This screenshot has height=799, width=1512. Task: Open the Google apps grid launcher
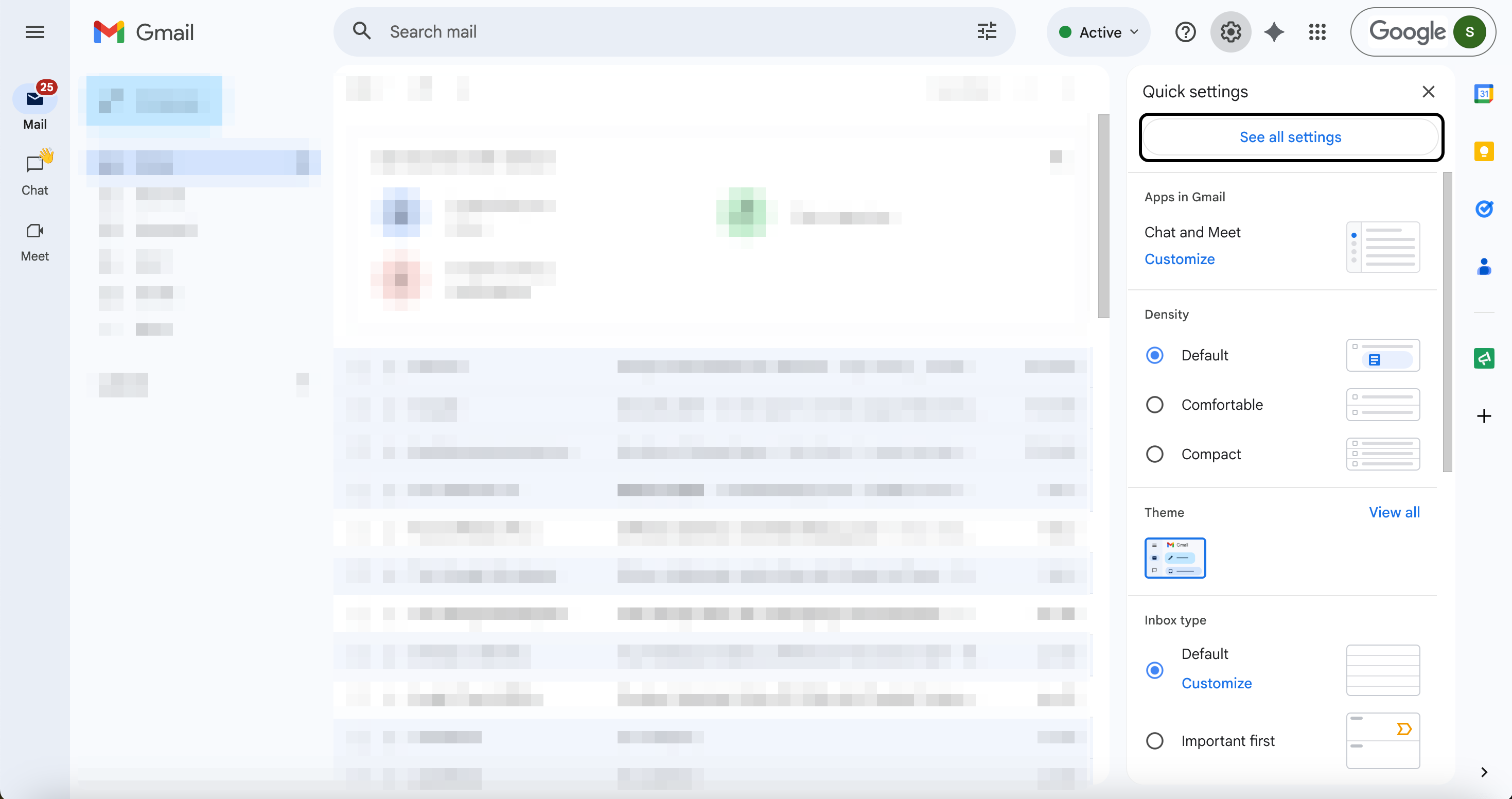(x=1317, y=32)
